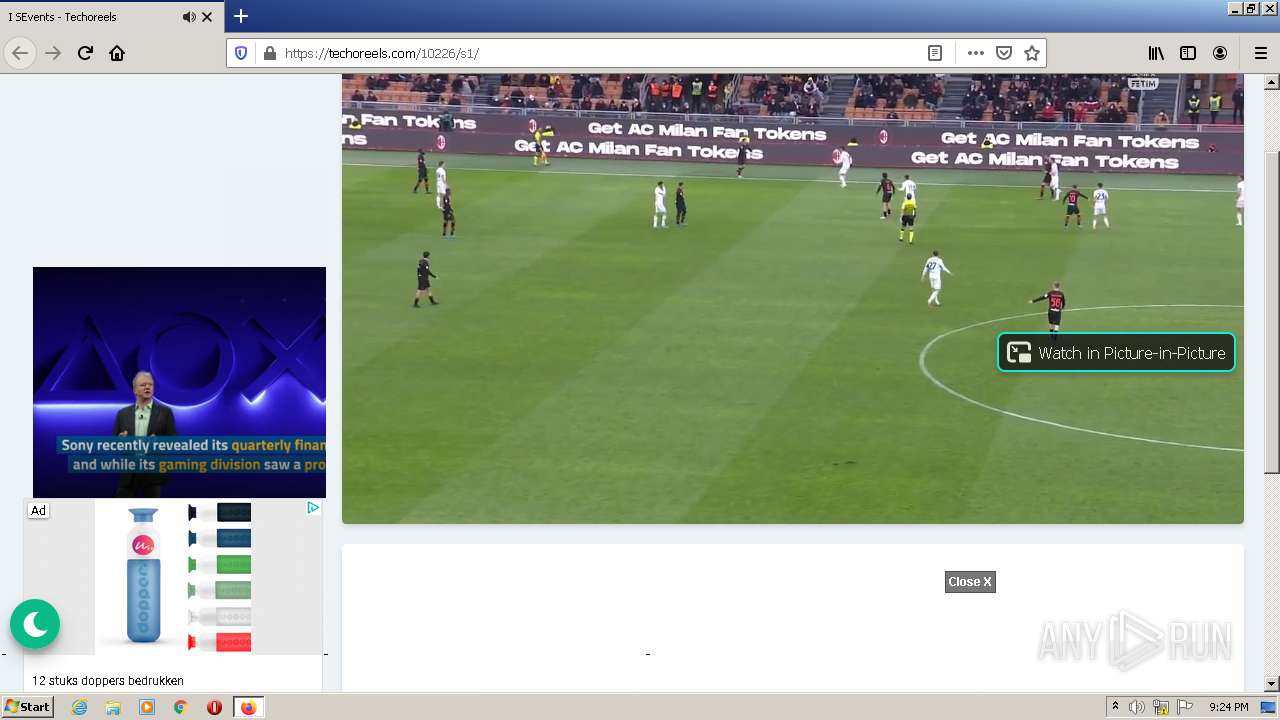Screen dimensions: 1280x720
Task: Toggle dark mode moon button
Action: [x=35, y=625]
